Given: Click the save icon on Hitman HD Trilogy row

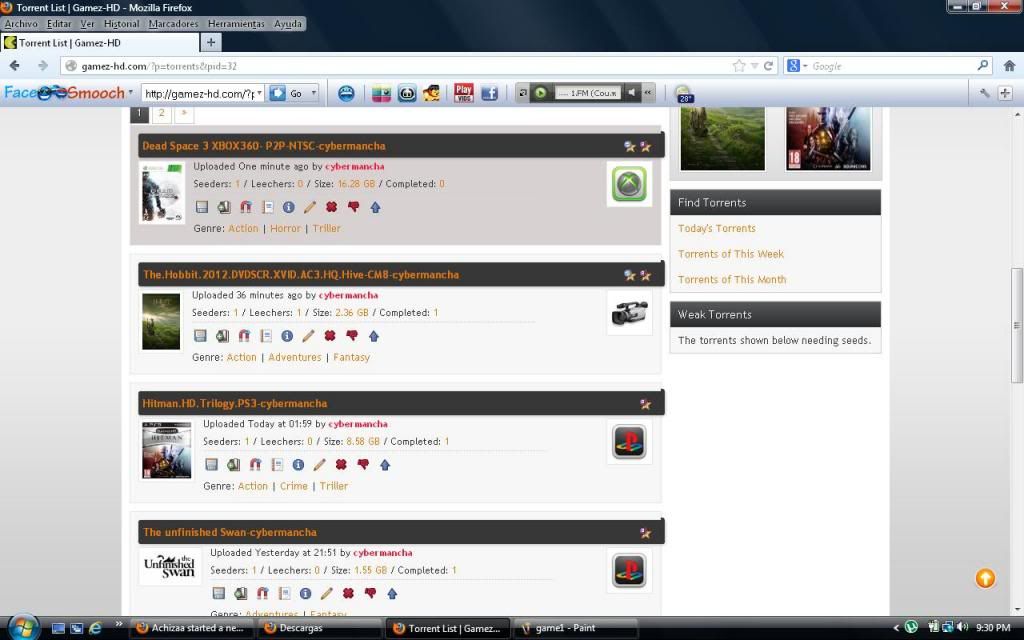Looking at the screenshot, I should click(x=211, y=464).
